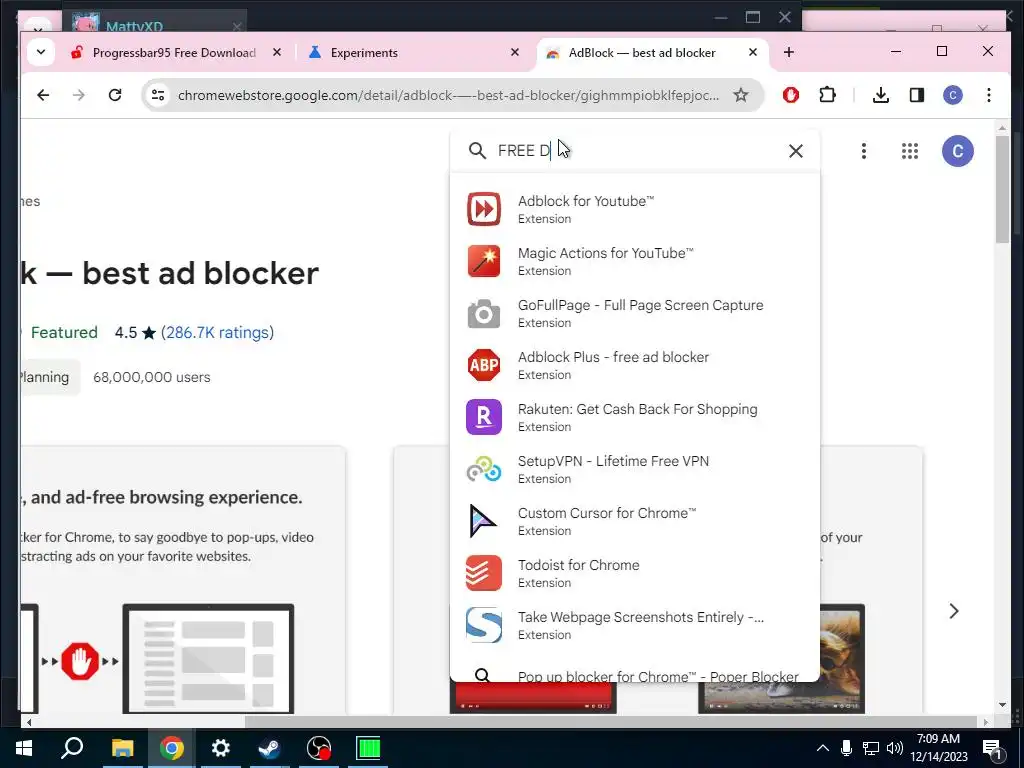1024x768 pixels.
Task: Bookmark this page with the star
Action: tap(741, 95)
